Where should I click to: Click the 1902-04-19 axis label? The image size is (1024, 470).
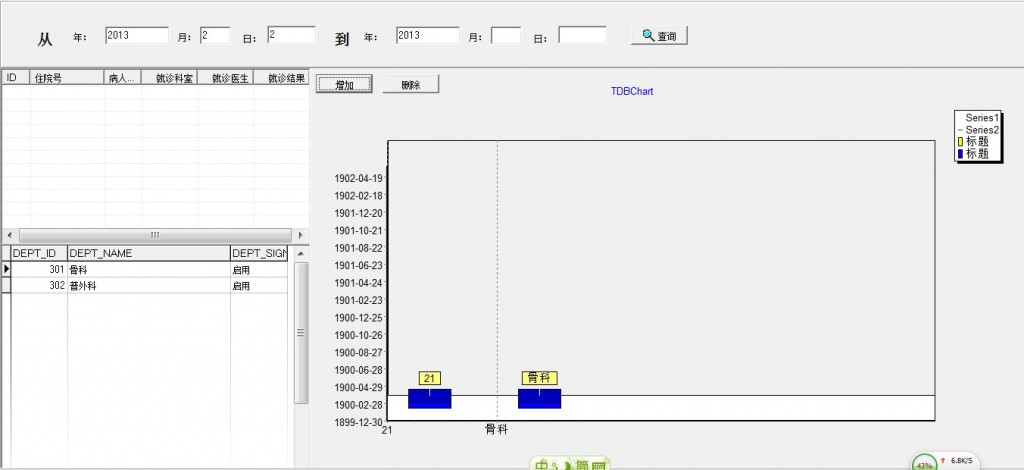click(x=359, y=178)
